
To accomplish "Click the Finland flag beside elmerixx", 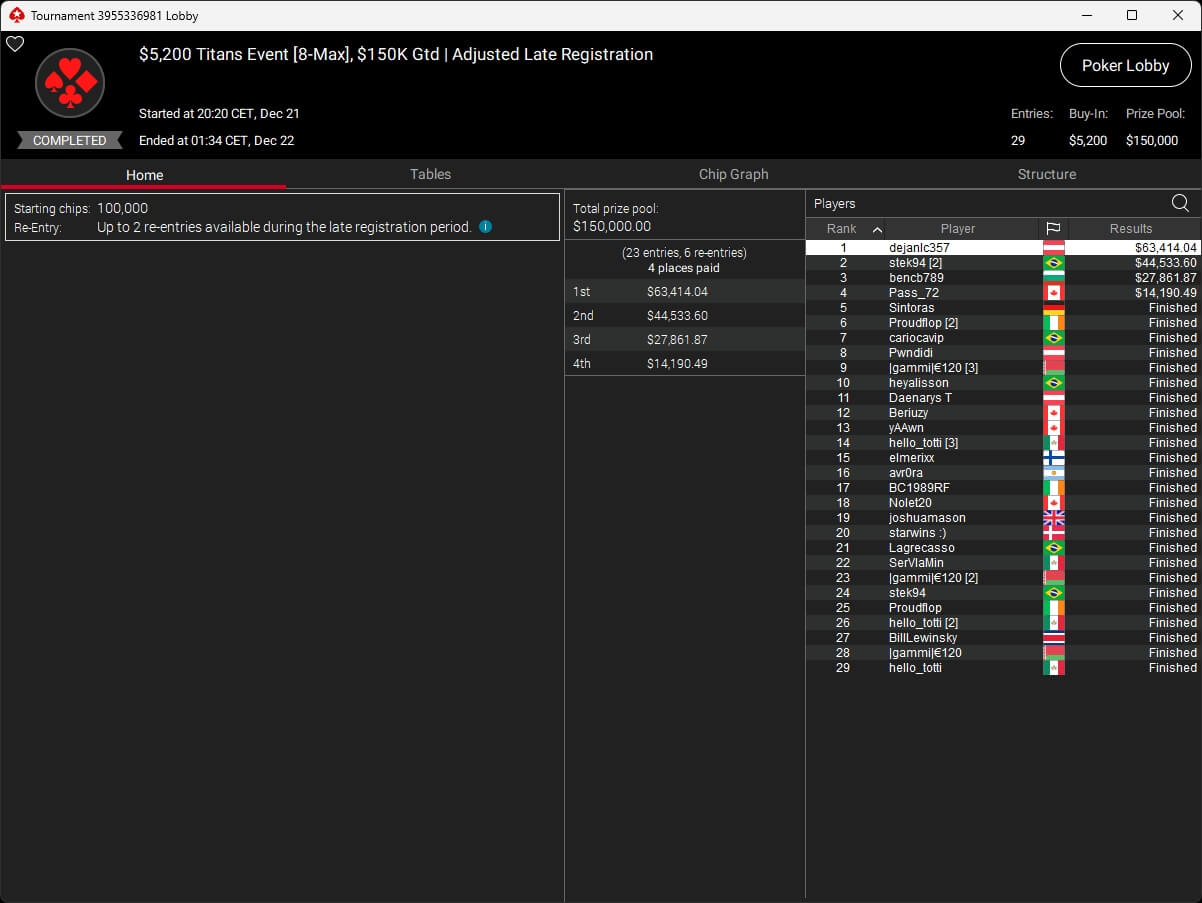I will tap(1053, 458).
